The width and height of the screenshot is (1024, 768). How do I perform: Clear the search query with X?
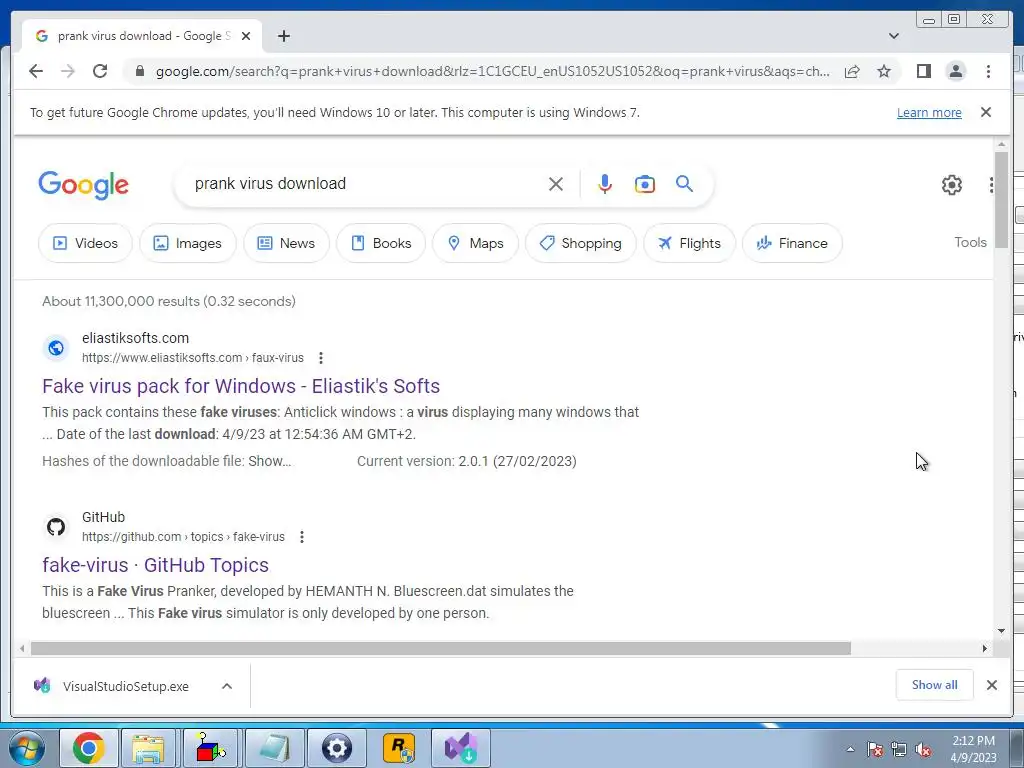click(x=556, y=184)
